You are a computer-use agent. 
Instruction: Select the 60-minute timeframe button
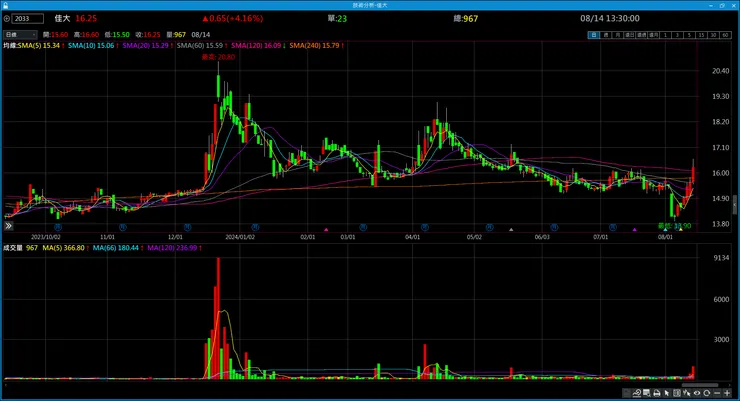click(726, 35)
